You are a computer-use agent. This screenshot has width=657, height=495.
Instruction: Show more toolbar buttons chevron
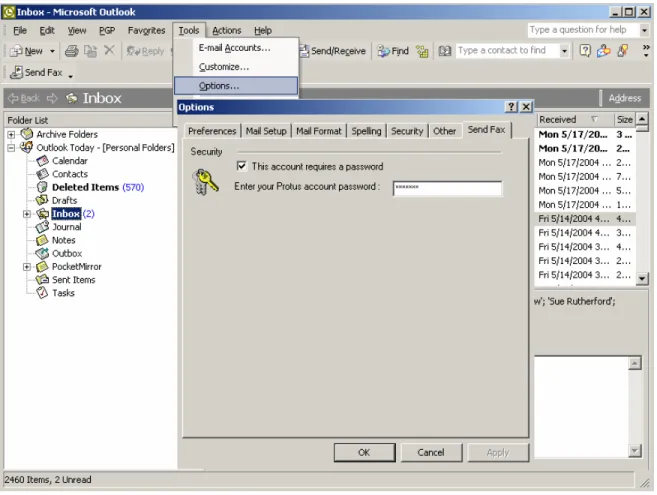[646, 51]
